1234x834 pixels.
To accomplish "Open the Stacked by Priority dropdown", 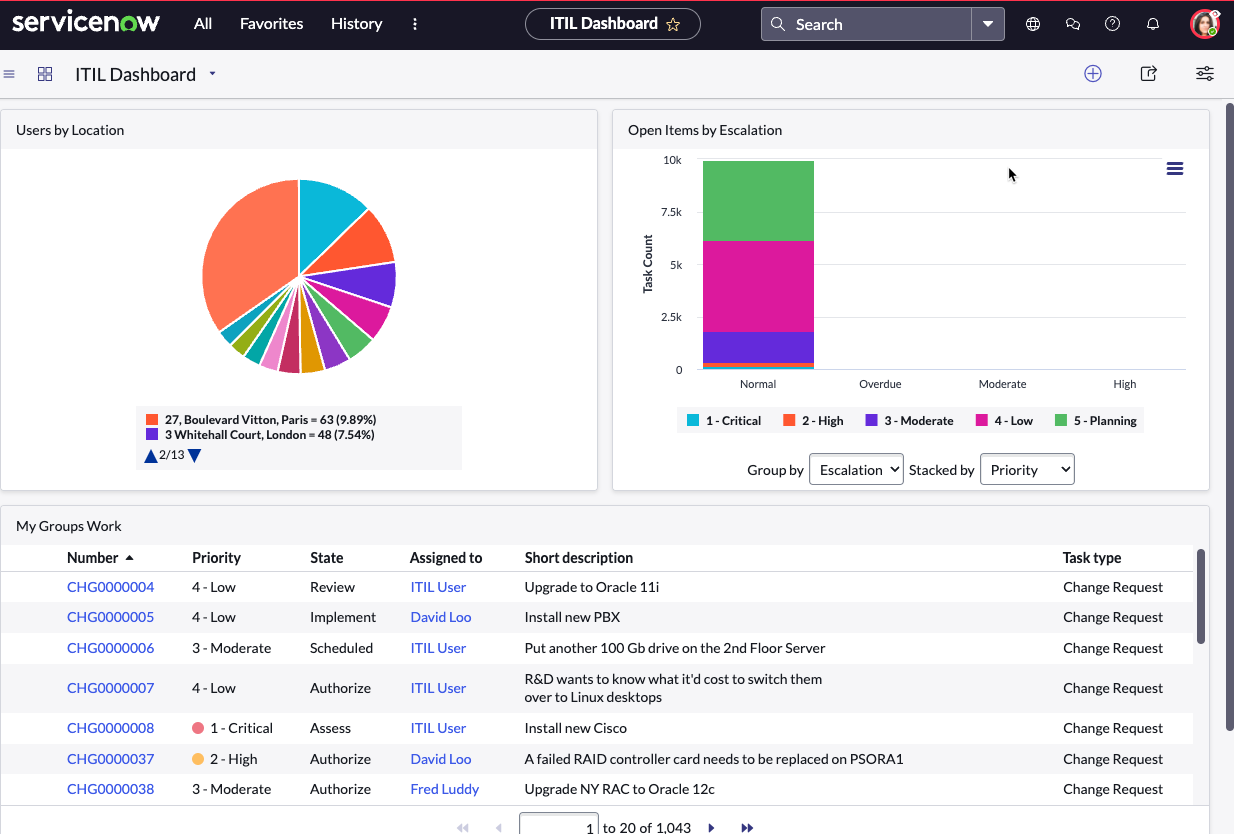I will coord(1027,470).
